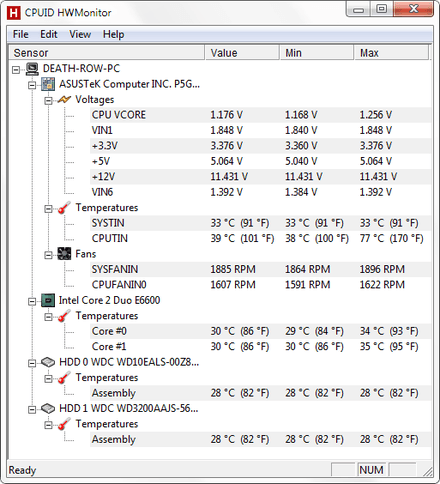Collapse Temperatures under Intel Core 2 Duo
440x484 pixels.
(x=48, y=317)
